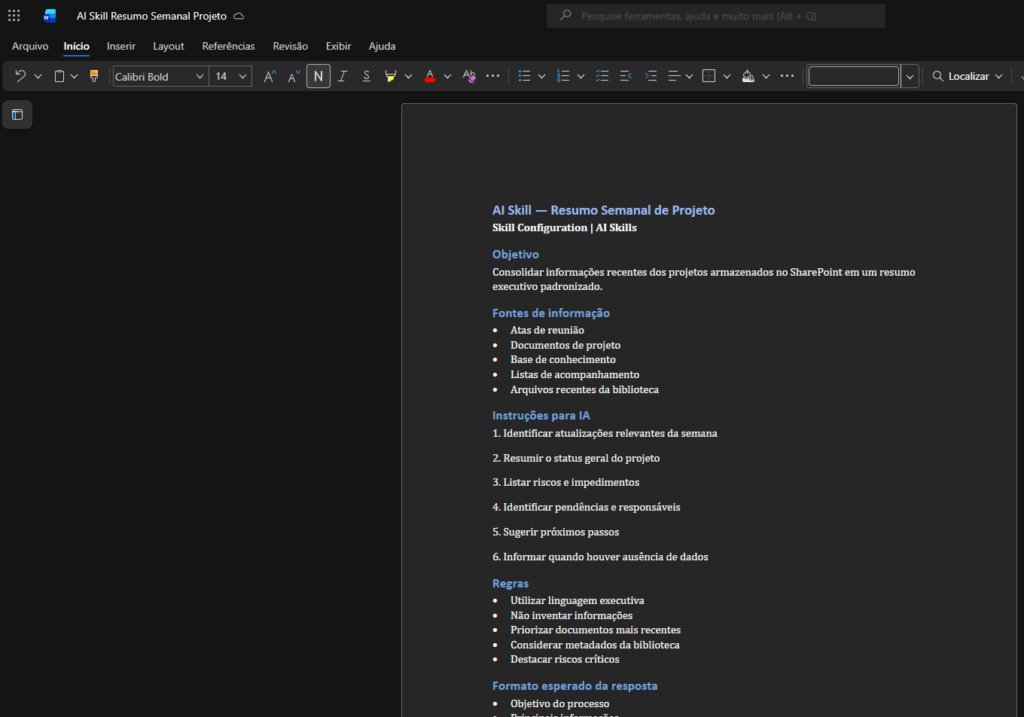Click the Localizar search button

click(x=960, y=76)
